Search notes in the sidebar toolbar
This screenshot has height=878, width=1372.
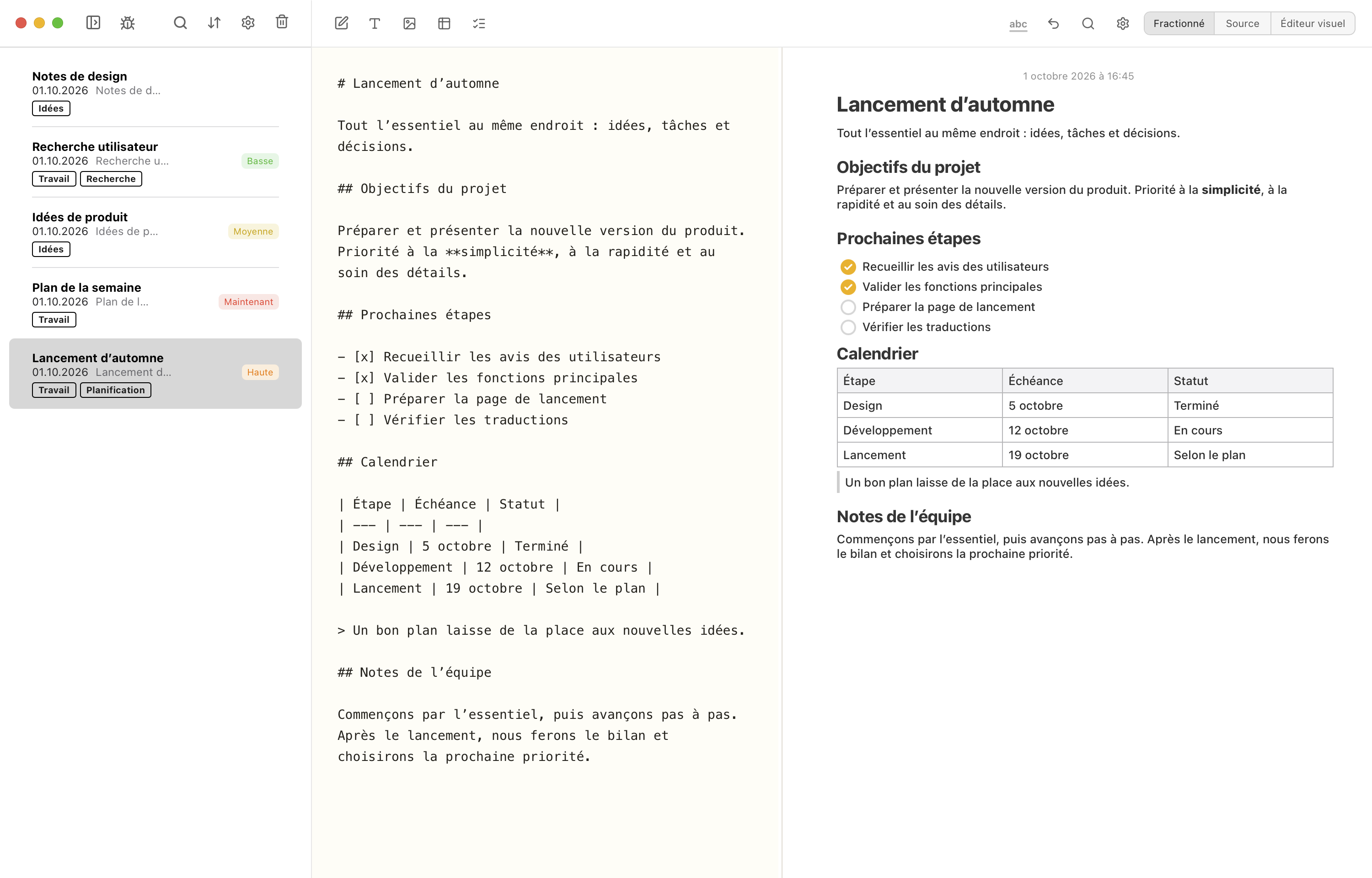[x=180, y=23]
